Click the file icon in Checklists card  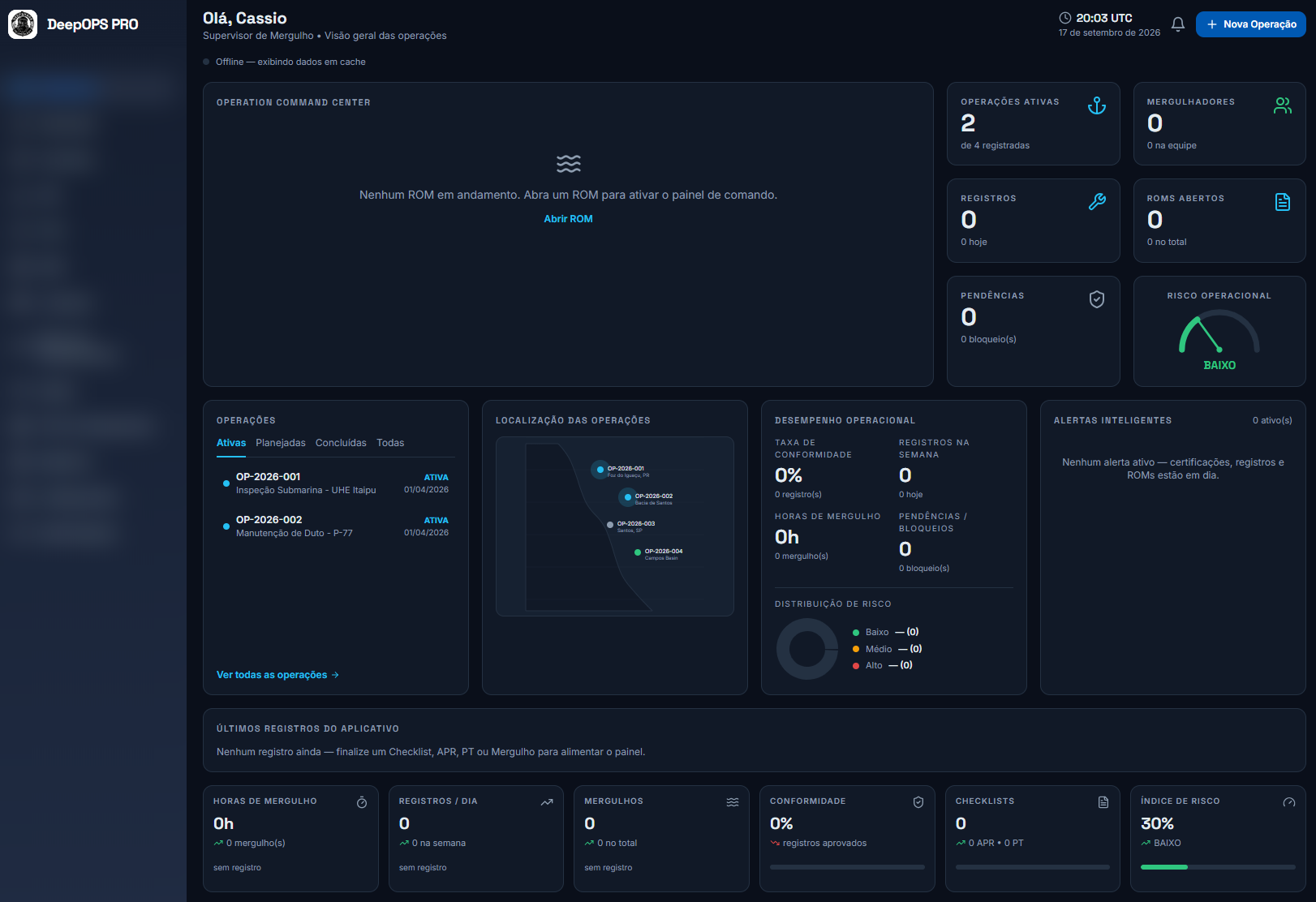click(x=1103, y=802)
